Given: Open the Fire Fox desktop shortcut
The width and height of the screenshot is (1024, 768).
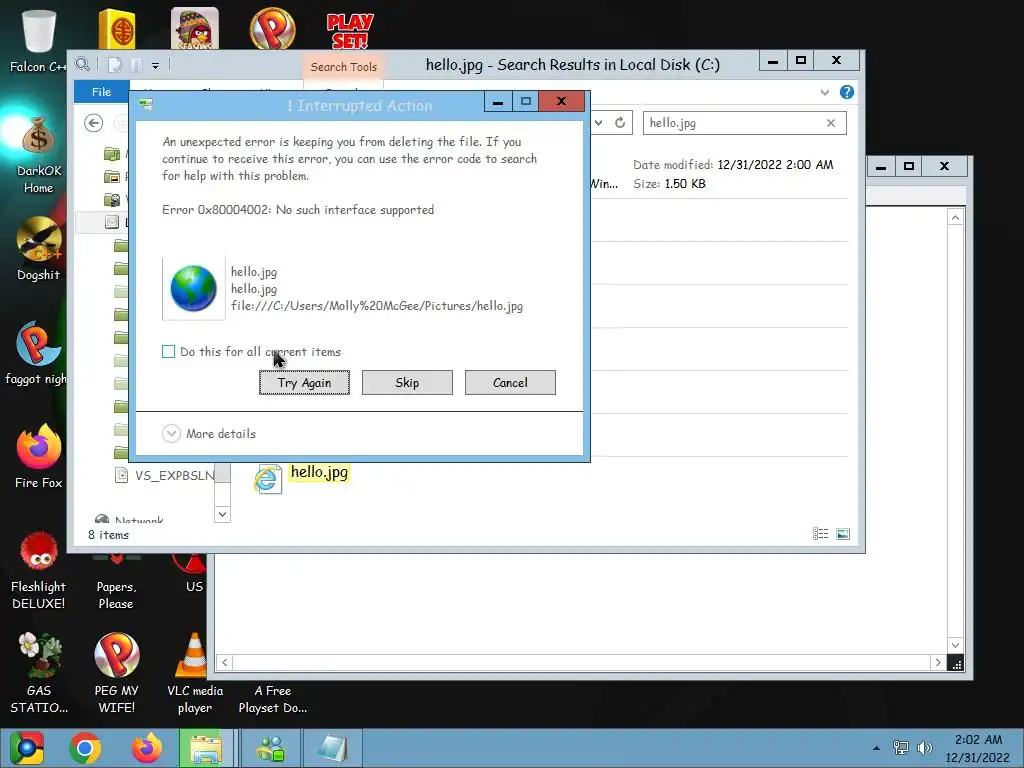Looking at the screenshot, I should 39,456.
